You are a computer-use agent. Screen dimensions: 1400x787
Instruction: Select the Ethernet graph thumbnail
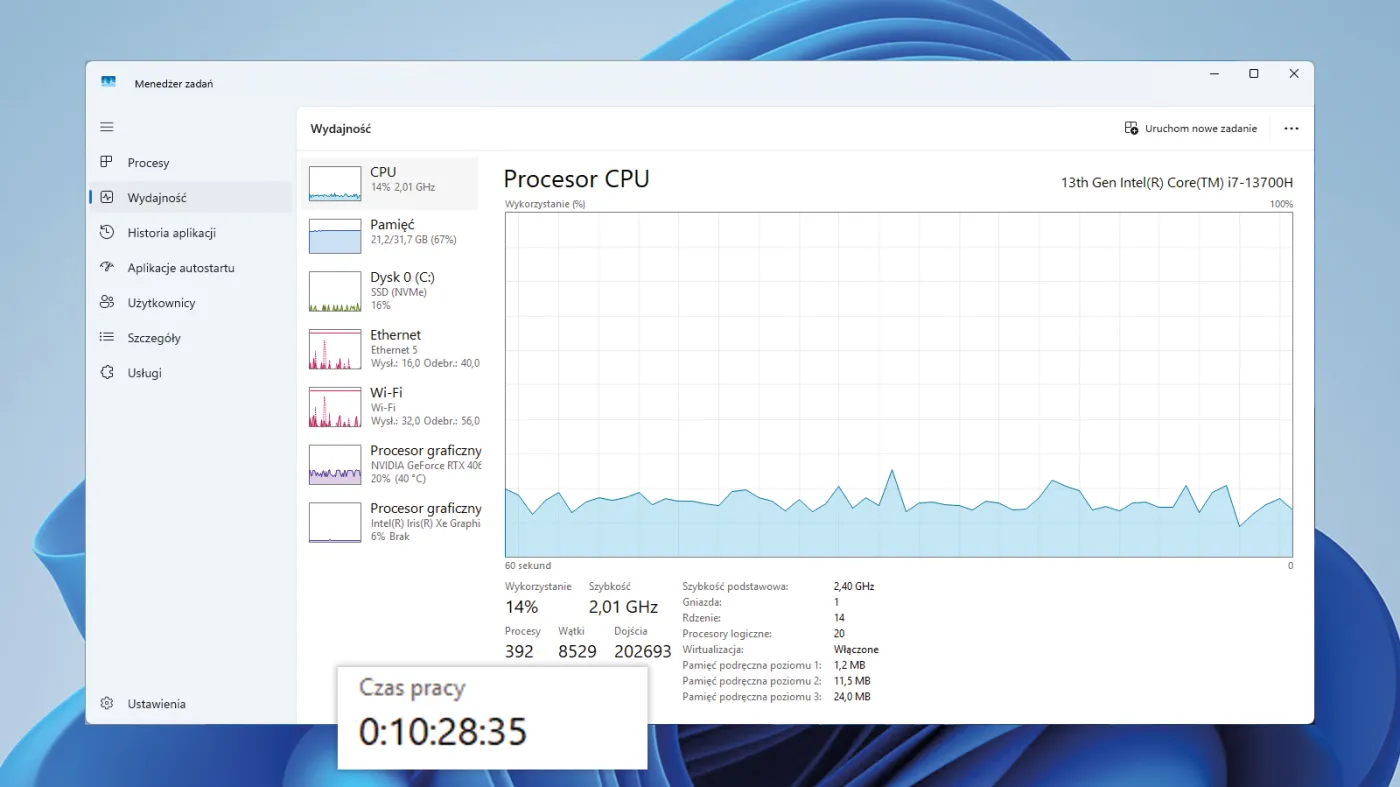[x=335, y=349]
